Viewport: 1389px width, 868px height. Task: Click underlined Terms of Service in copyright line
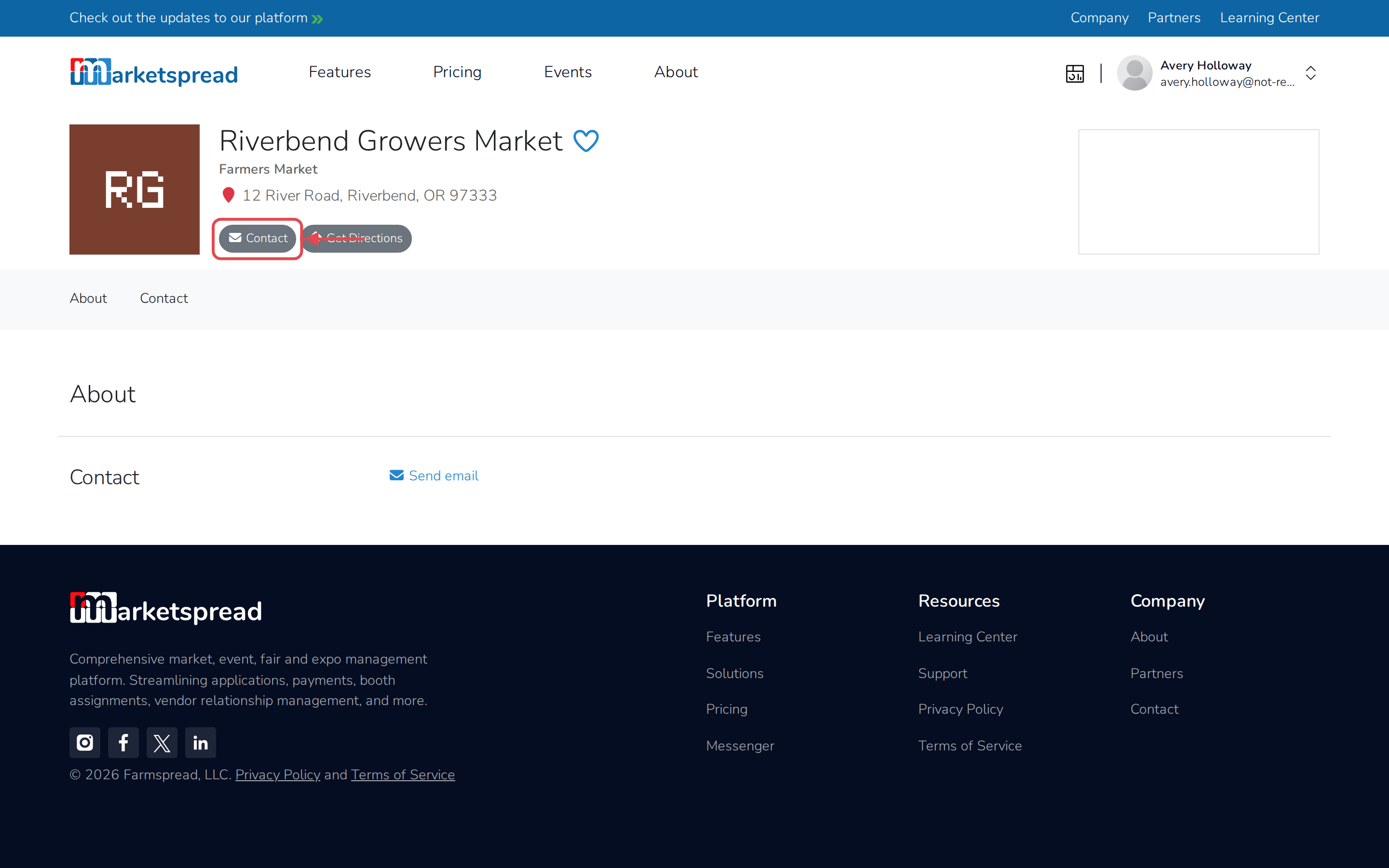[x=403, y=774]
